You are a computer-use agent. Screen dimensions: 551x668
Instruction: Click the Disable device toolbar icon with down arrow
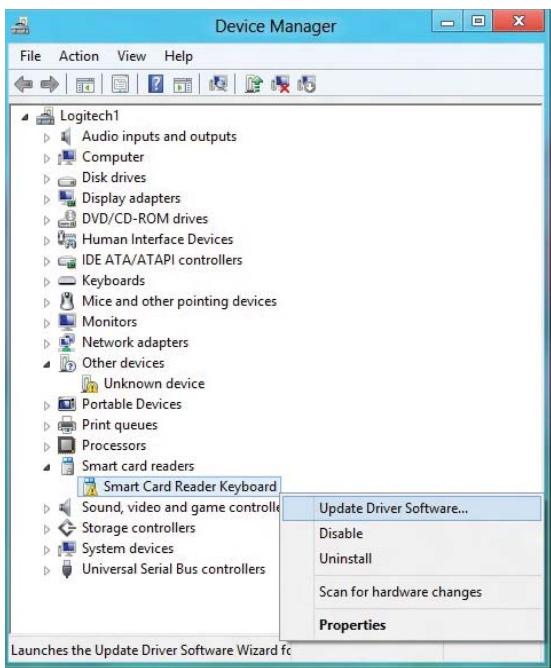(306, 84)
